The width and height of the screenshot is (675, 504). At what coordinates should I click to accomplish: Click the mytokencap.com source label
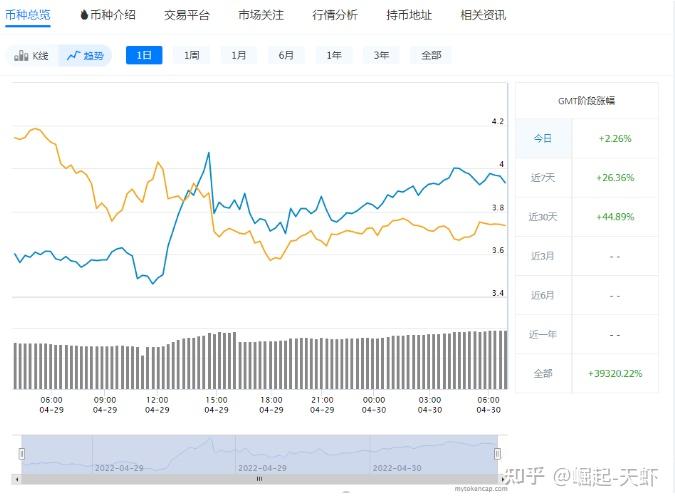481,489
